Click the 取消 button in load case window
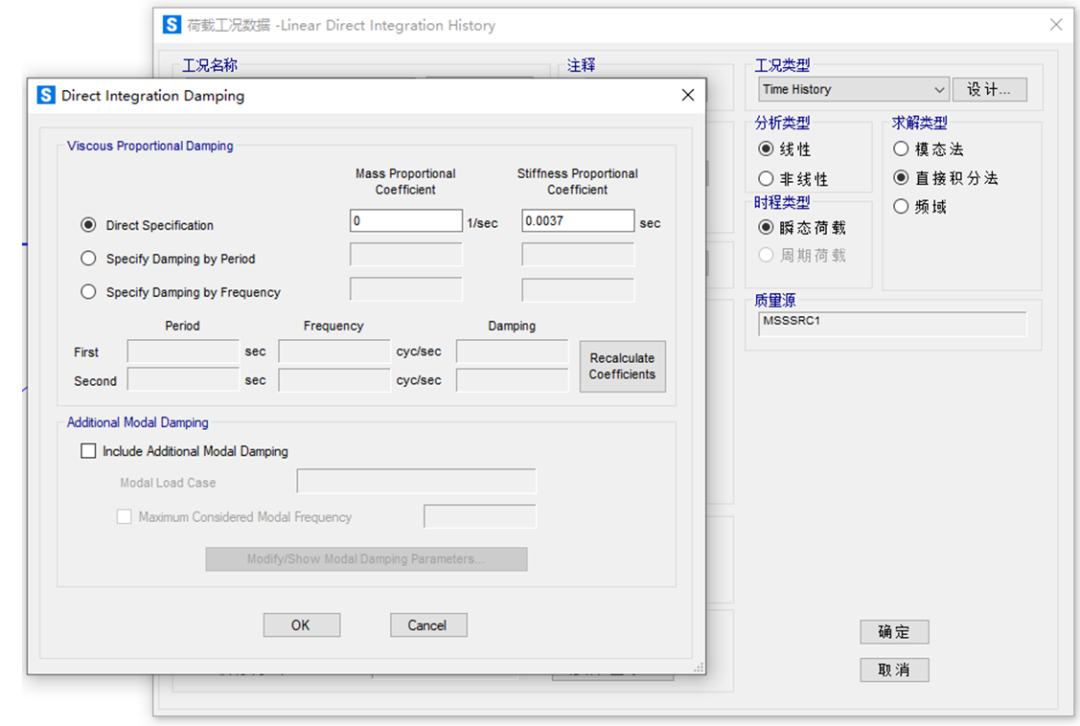This screenshot has width=1080, height=726. coord(894,670)
